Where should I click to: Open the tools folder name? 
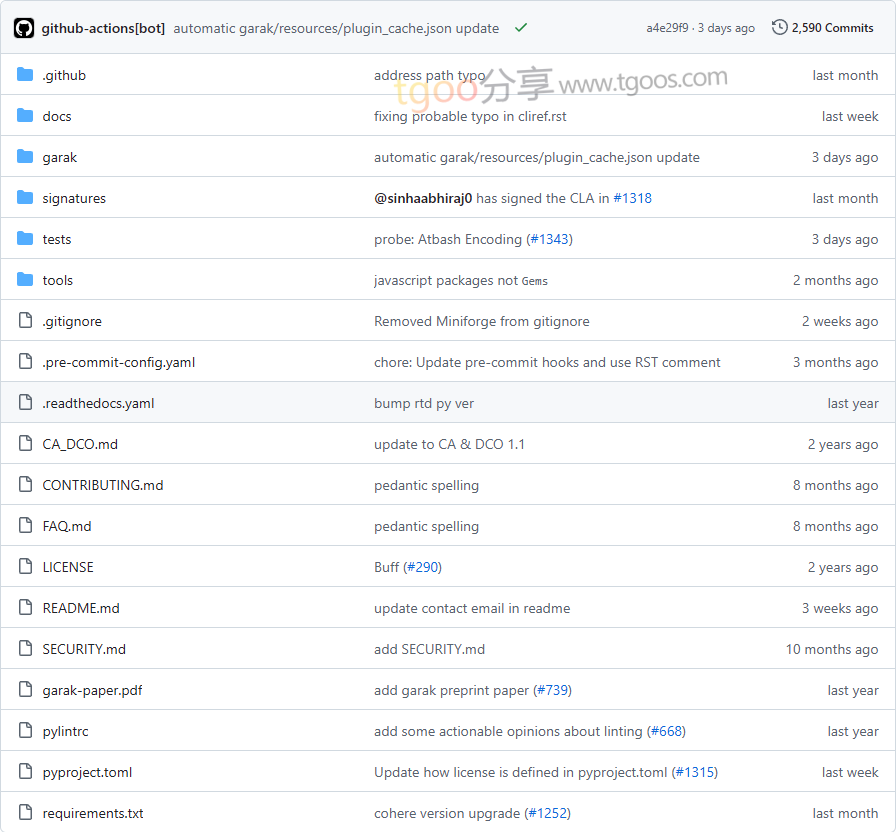pyautogui.click(x=57, y=281)
